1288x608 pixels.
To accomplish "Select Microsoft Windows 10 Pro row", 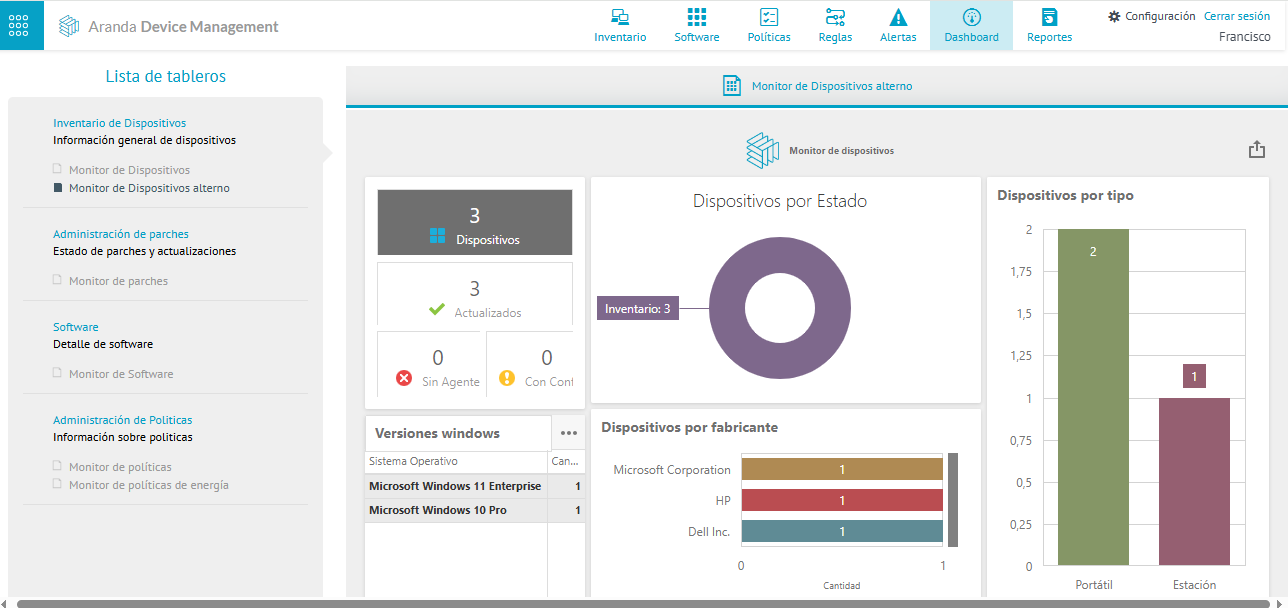I will pos(475,510).
